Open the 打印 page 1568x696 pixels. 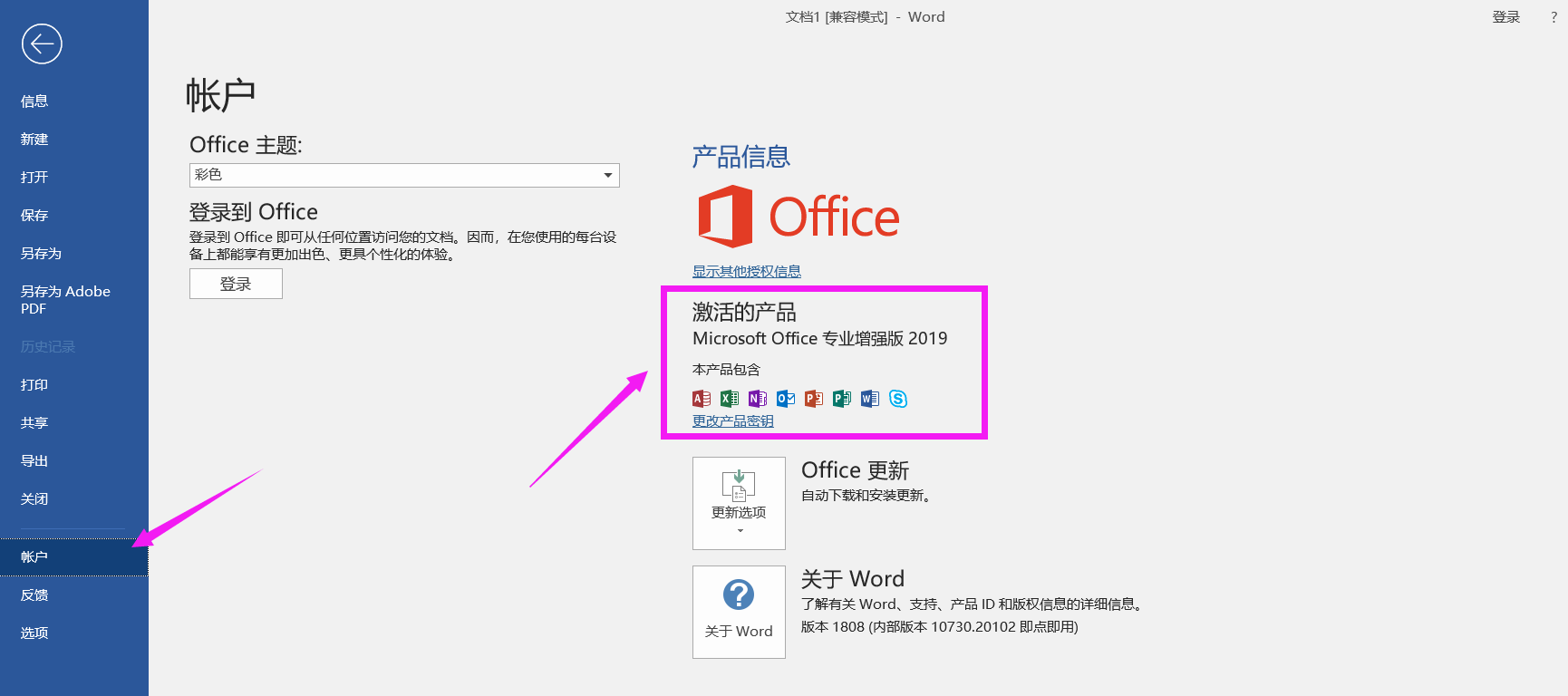(x=74, y=384)
